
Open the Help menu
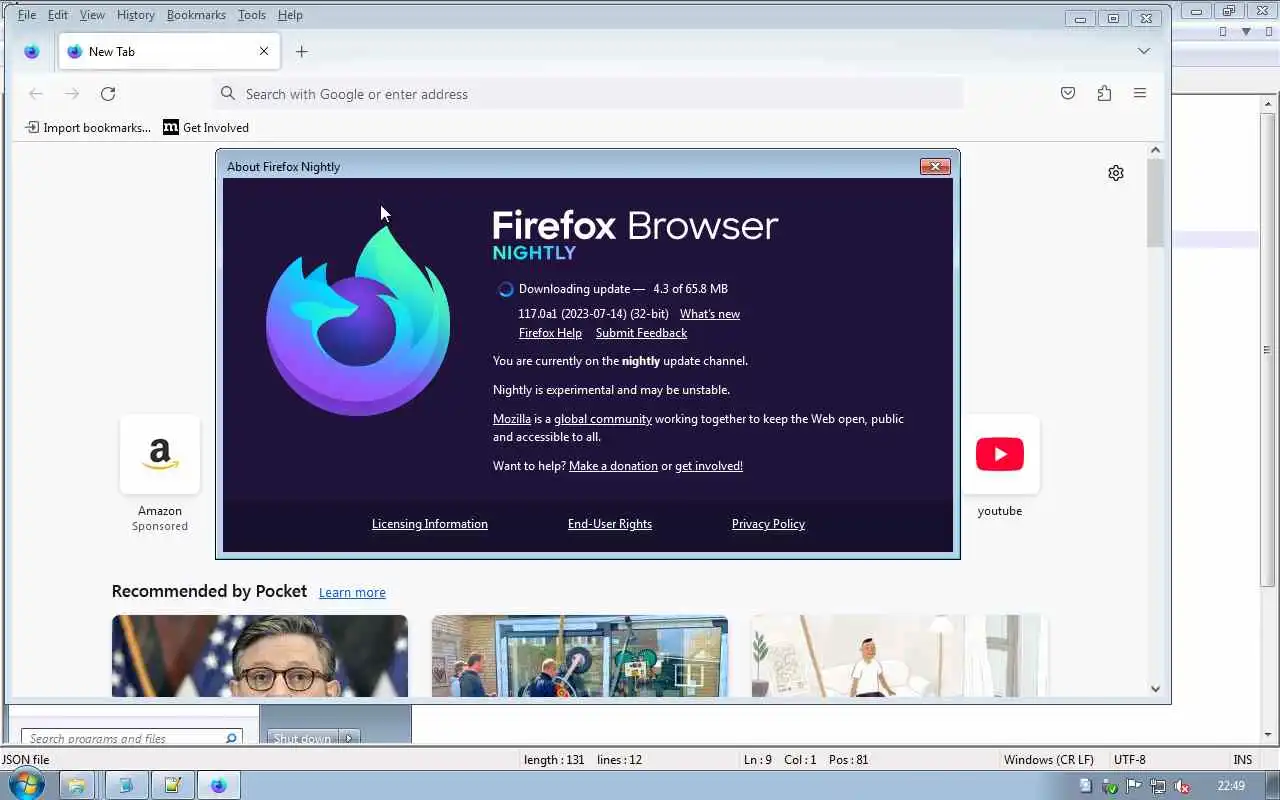pyautogui.click(x=290, y=15)
